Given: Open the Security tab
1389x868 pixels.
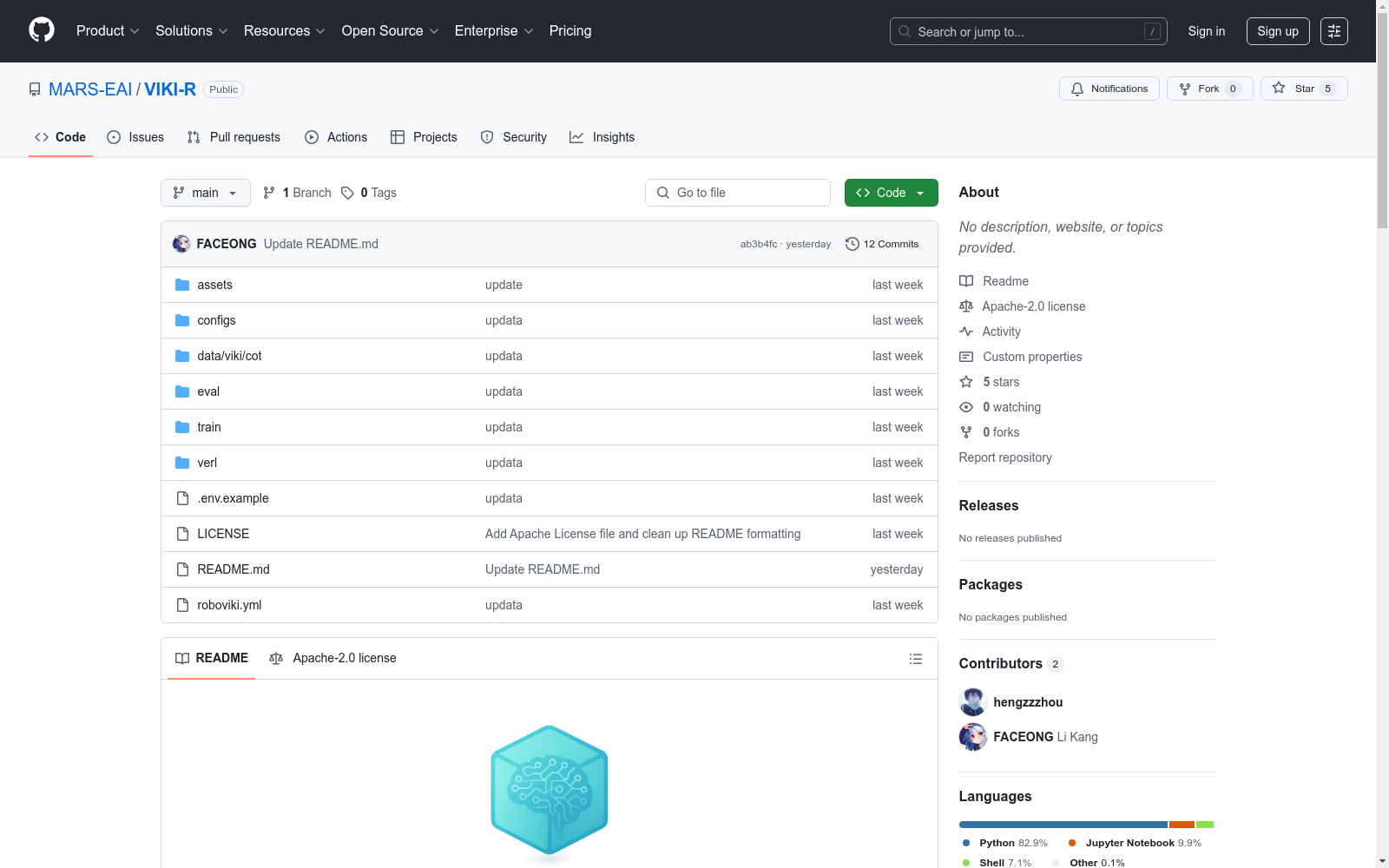Looking at the screenshot, I should pyautogui.click(x=514, y=137).
